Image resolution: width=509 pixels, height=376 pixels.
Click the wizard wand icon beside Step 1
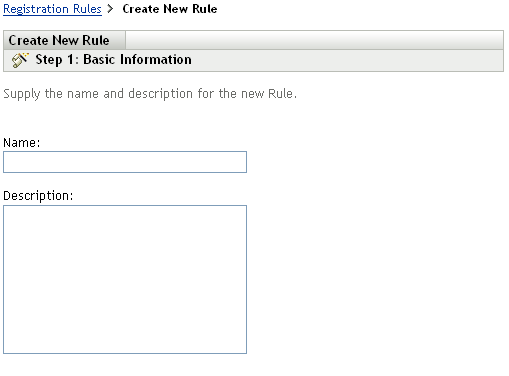coord(20,60)
